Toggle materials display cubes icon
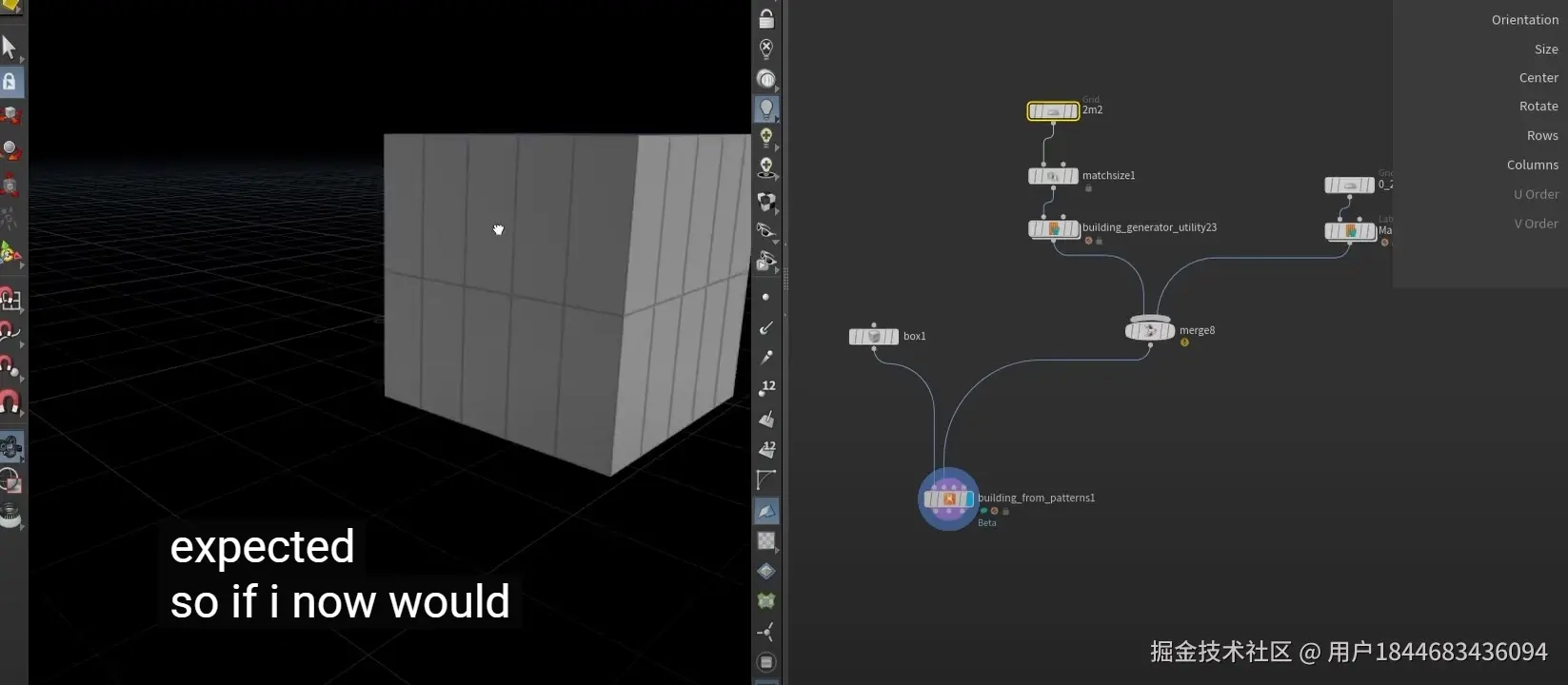The height and width of the screenshot is (685, 1568). [x=766, y=202]
